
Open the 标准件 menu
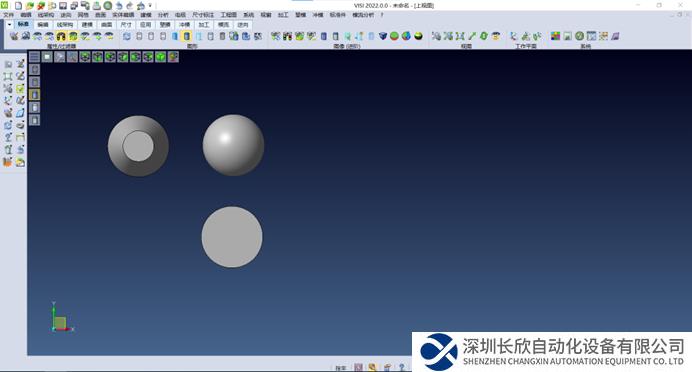pyautogui.click(x=338, y=15)
